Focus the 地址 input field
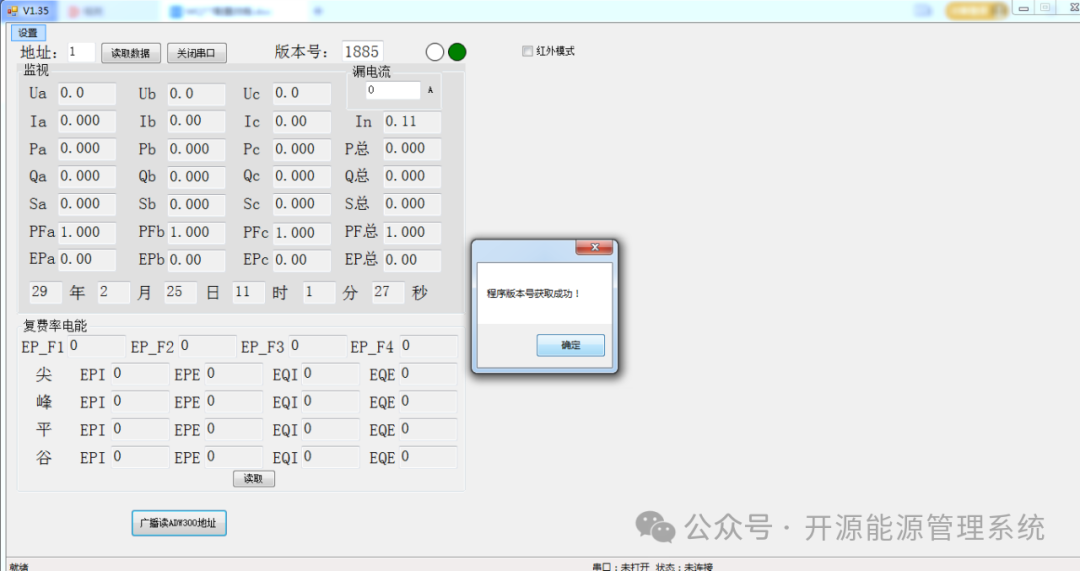The height and width of the screenshot is (571, 1080). 81,52
